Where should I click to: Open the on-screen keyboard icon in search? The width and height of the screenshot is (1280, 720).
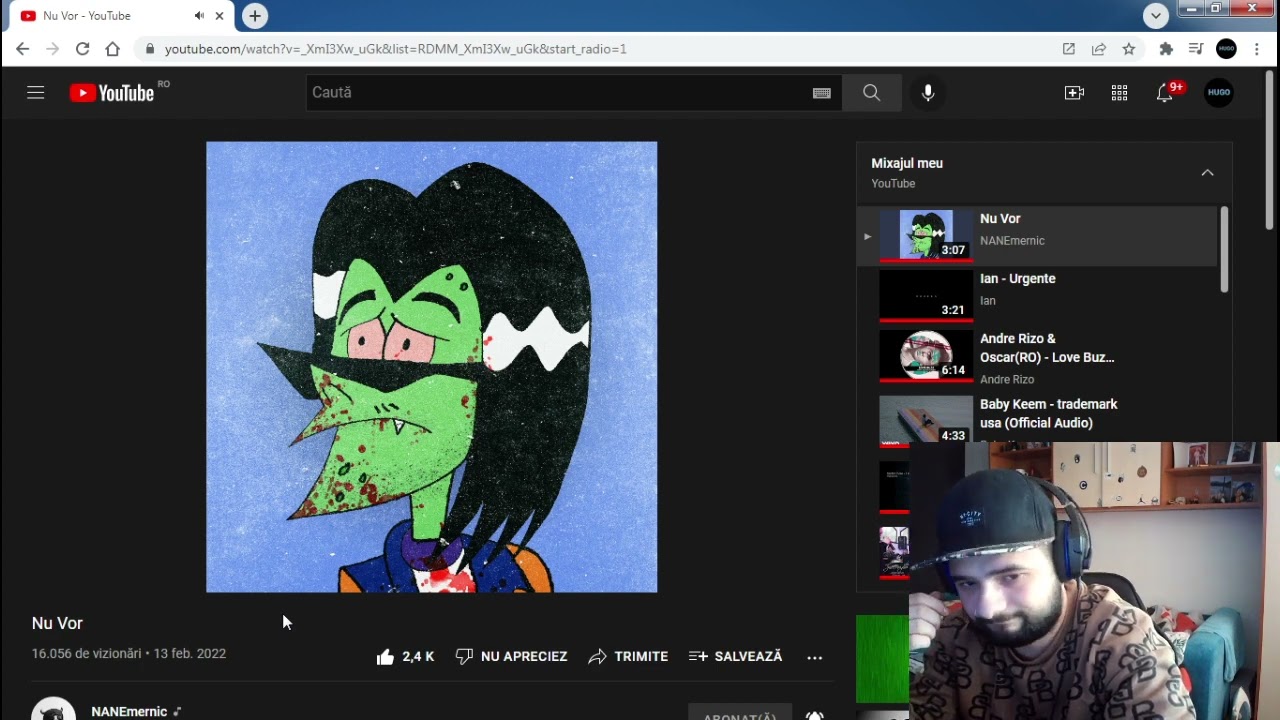pos(822,92)
